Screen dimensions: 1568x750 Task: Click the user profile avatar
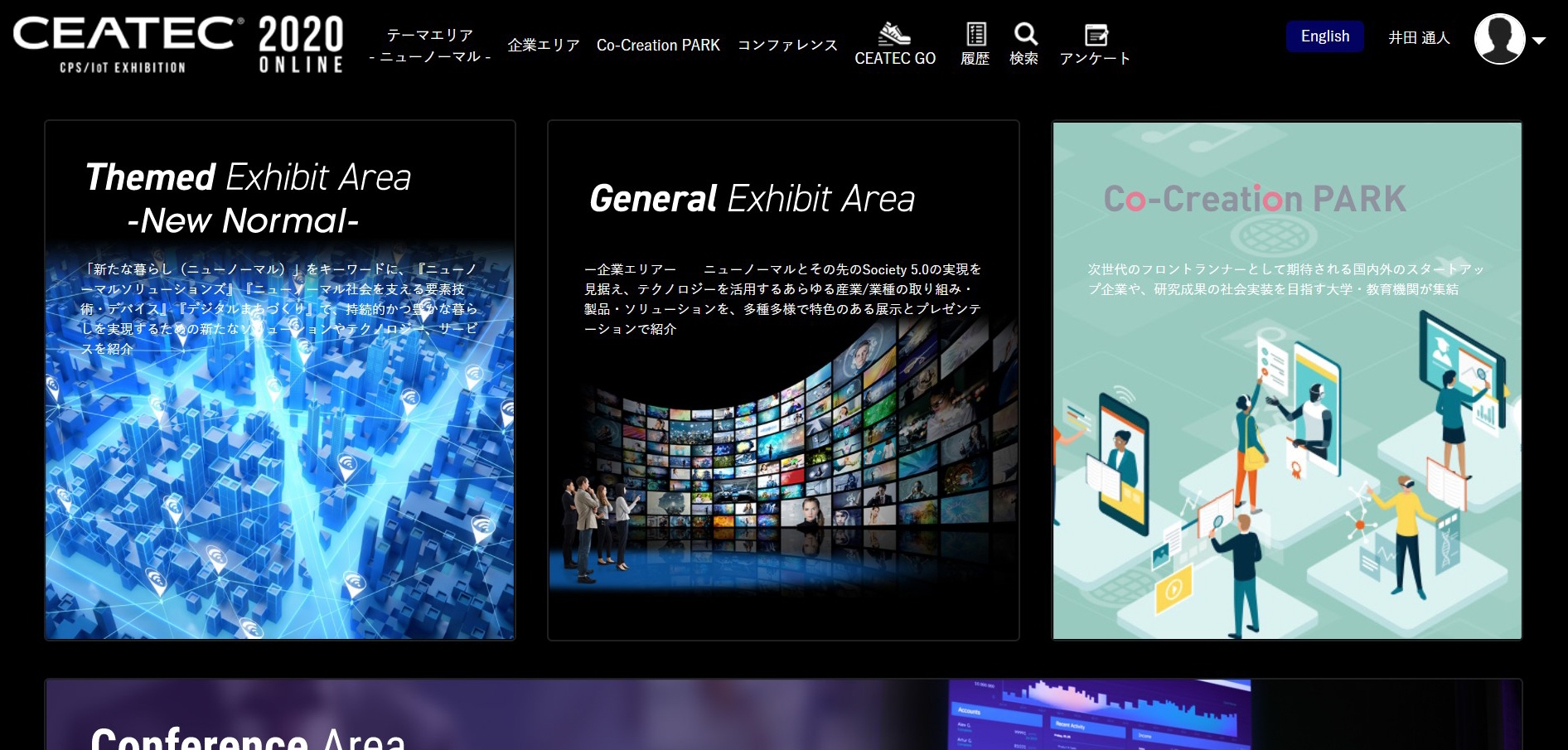1499,38
